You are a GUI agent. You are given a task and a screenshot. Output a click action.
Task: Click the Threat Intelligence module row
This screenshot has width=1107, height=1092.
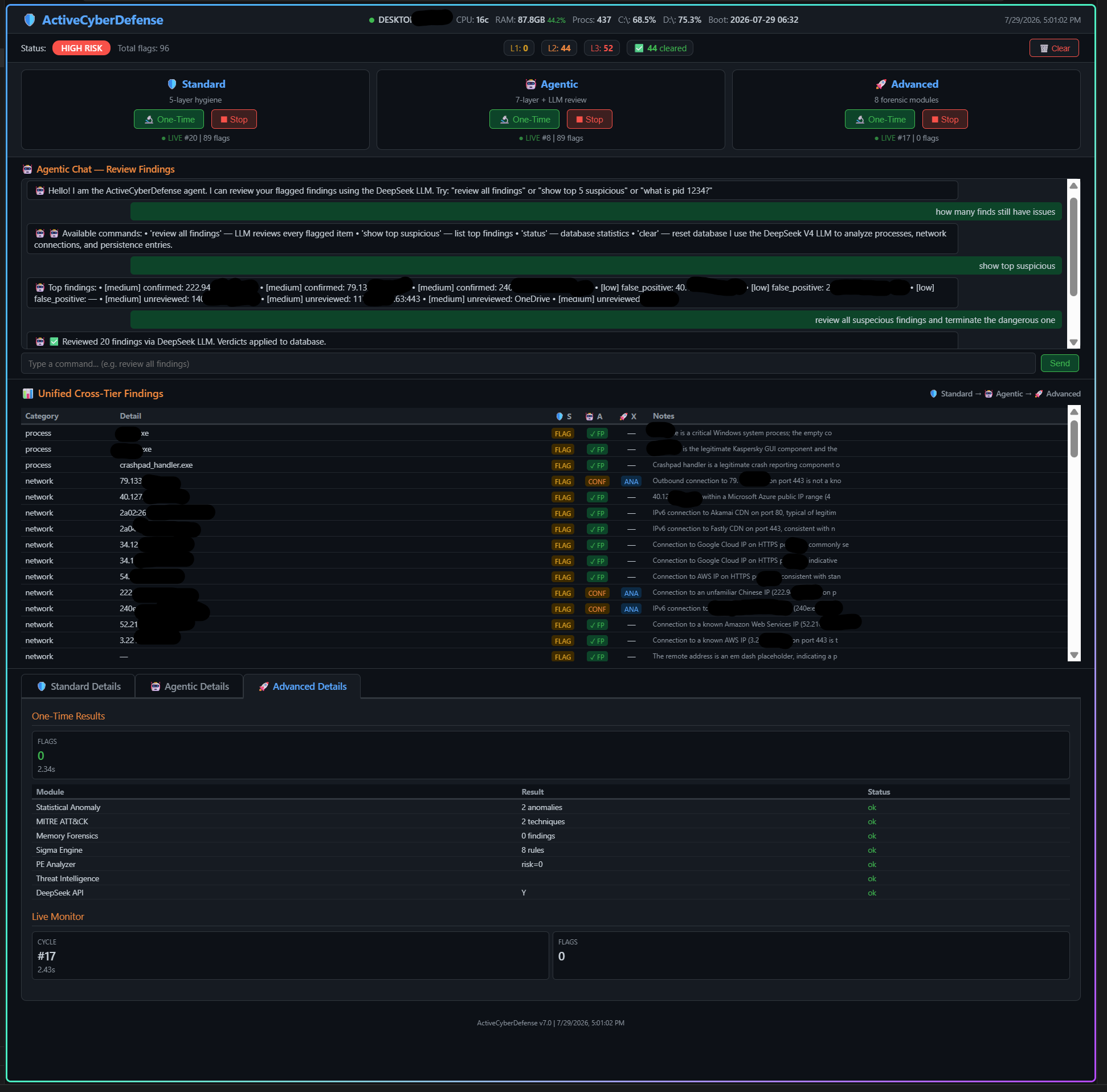[x=550, y=879]
